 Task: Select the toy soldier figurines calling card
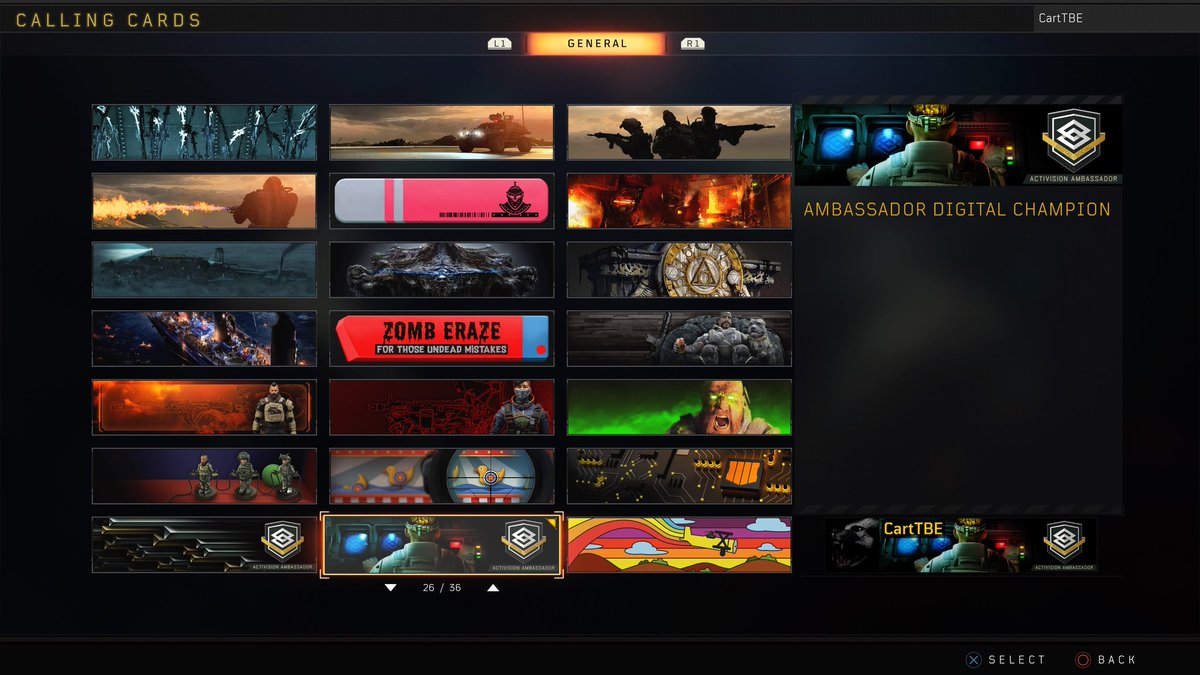[x=204, y=476]
